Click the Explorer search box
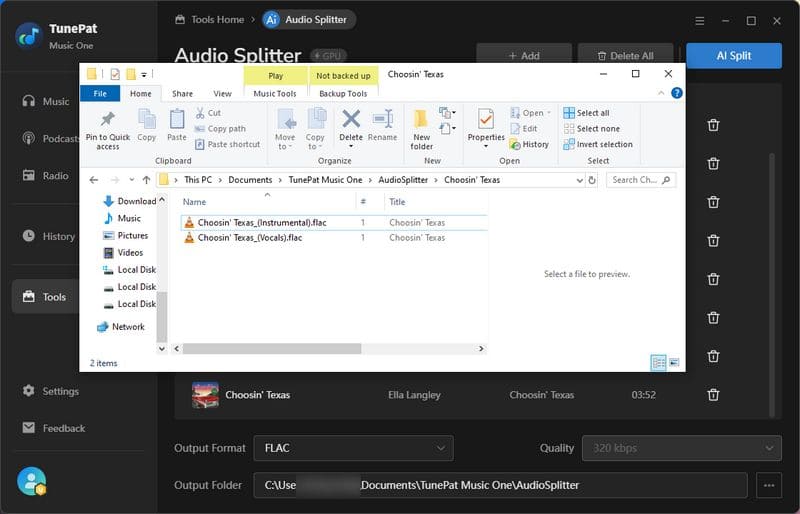This screenshot has height=514, width=800. [x=641, y=180]
